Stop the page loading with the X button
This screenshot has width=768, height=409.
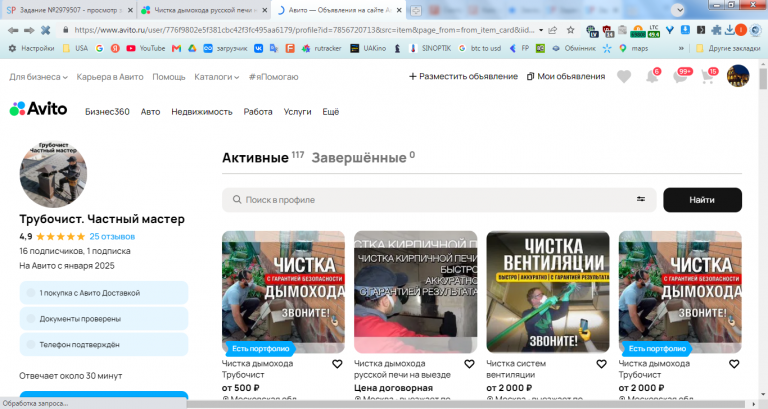46,30
